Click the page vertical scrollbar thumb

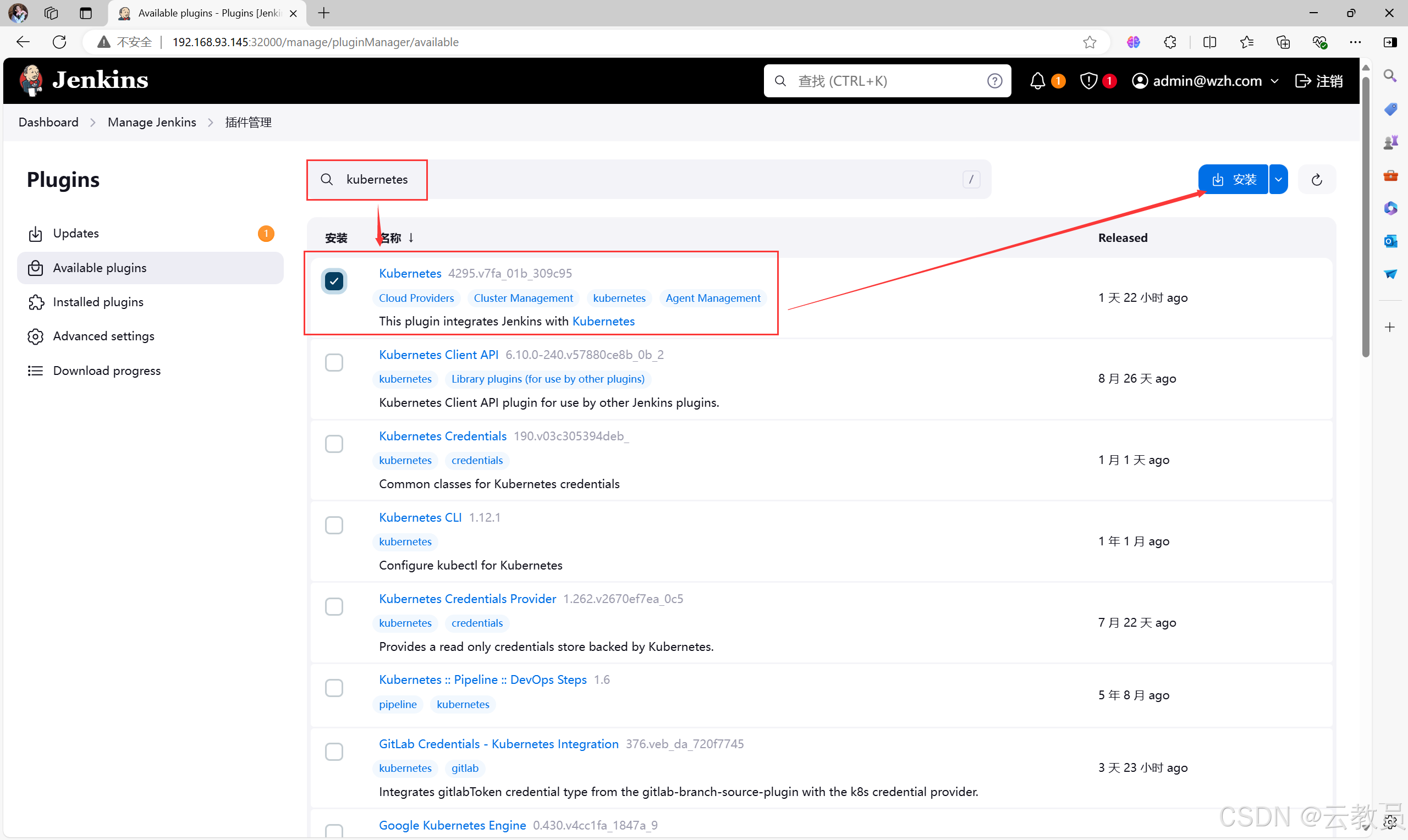pos(1365,217)
